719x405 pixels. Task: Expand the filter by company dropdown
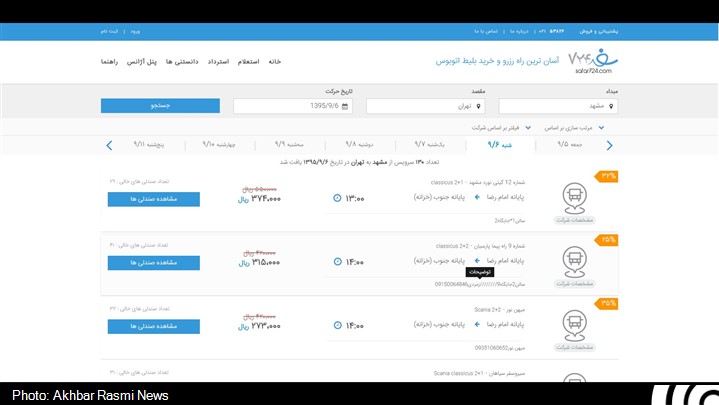501,128
